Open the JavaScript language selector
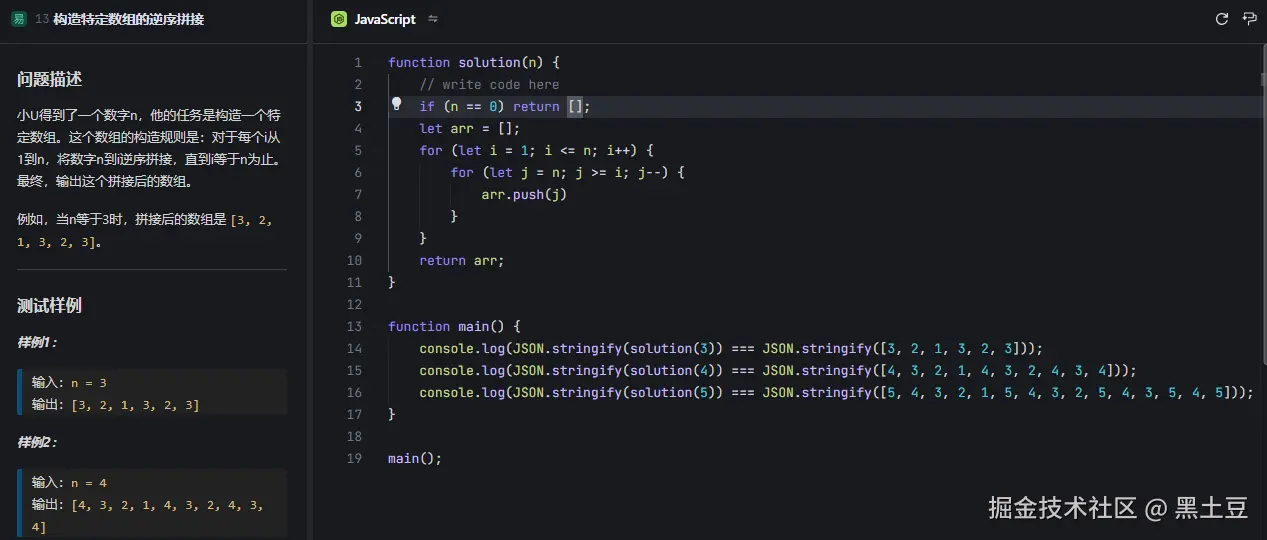The image size is (1267, 540). point(385,19)
